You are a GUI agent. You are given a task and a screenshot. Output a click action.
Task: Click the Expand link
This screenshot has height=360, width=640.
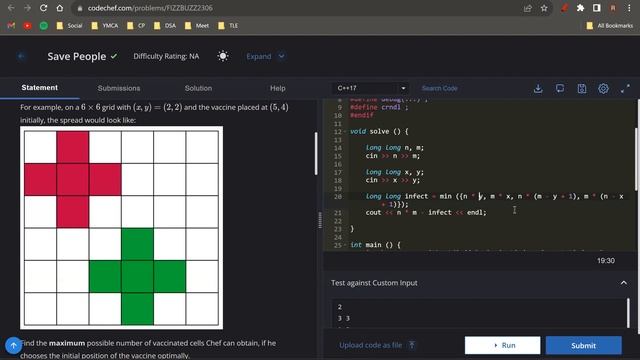[258, 56]
